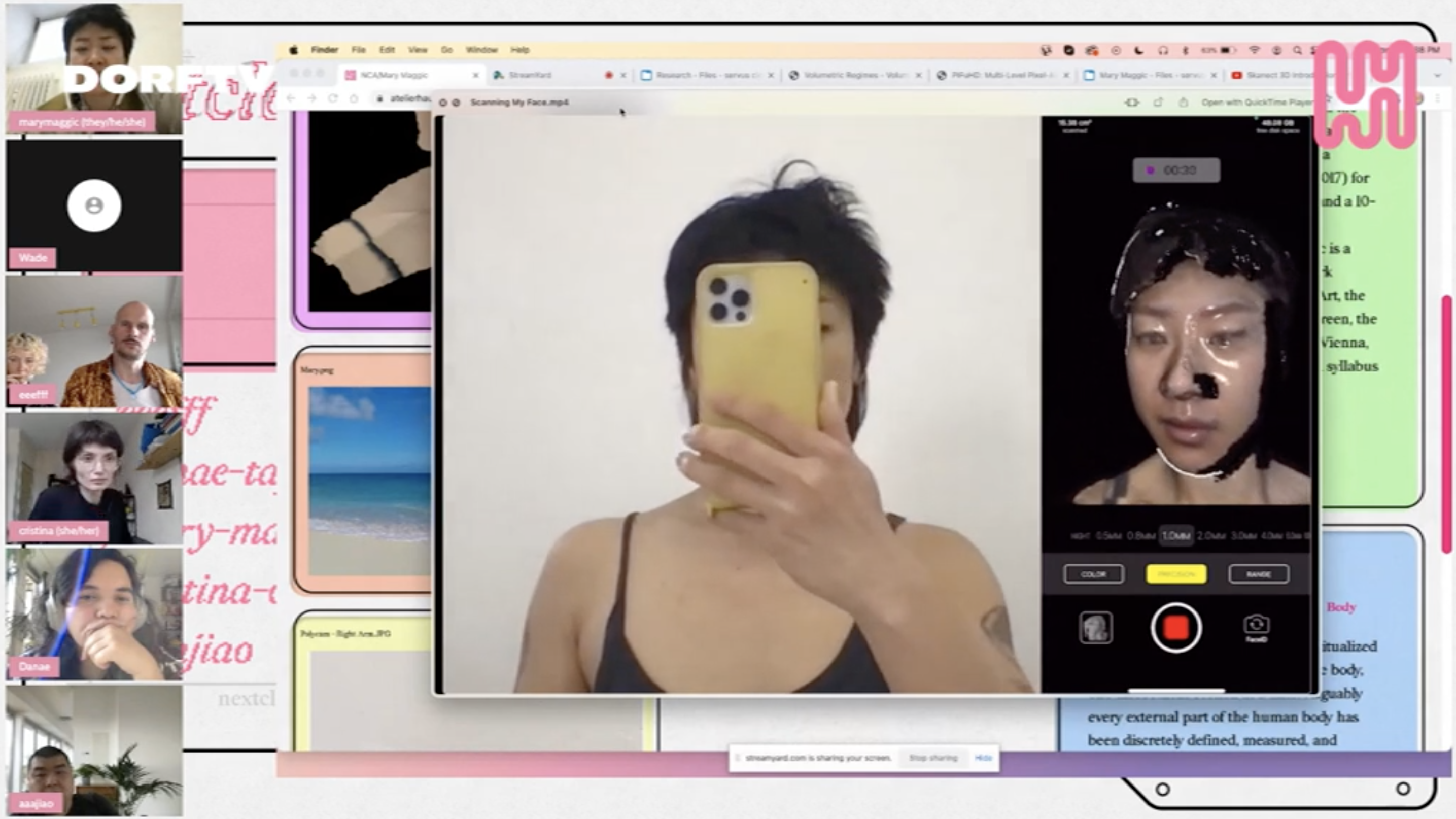Screen dimensions: 1456x819
Task: Switch to the StreamYard tab
Action: click(529, 75)
